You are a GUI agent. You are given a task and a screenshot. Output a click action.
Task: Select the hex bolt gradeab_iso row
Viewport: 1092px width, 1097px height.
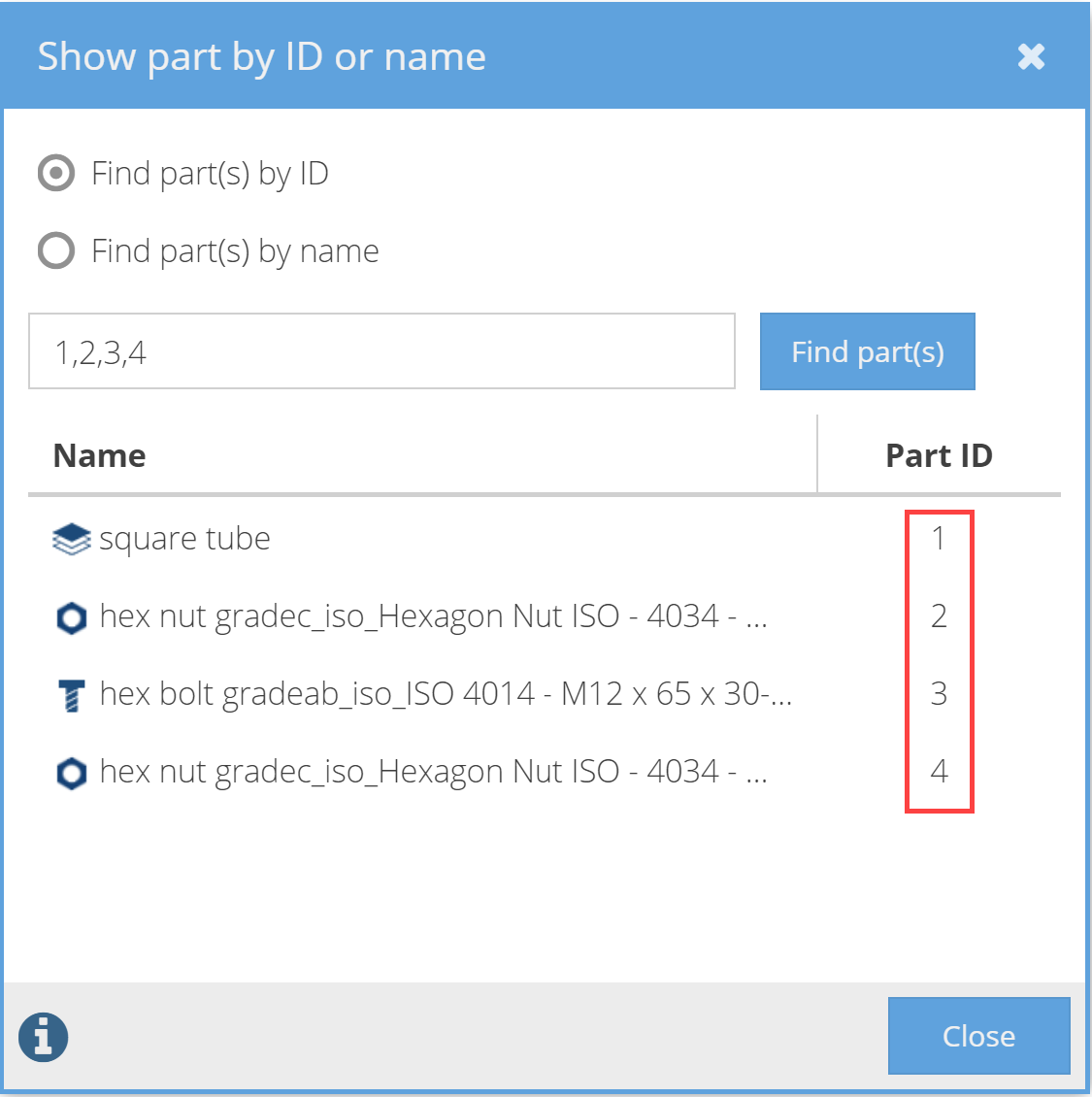[x=446, y=694]
